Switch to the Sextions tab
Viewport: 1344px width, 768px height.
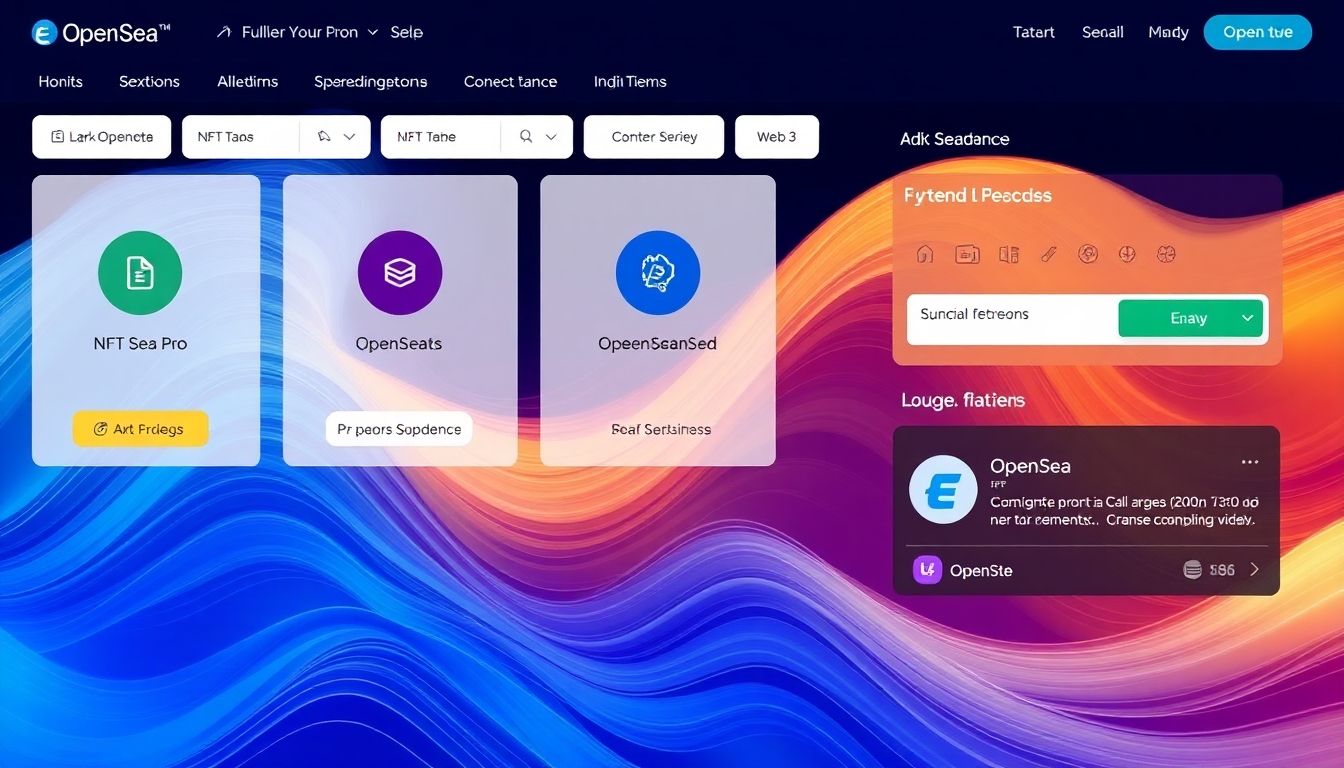(149, 81)
